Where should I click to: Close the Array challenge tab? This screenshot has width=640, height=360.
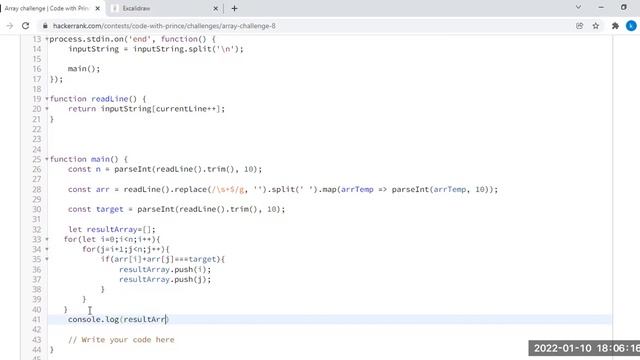tap(98, 8)
